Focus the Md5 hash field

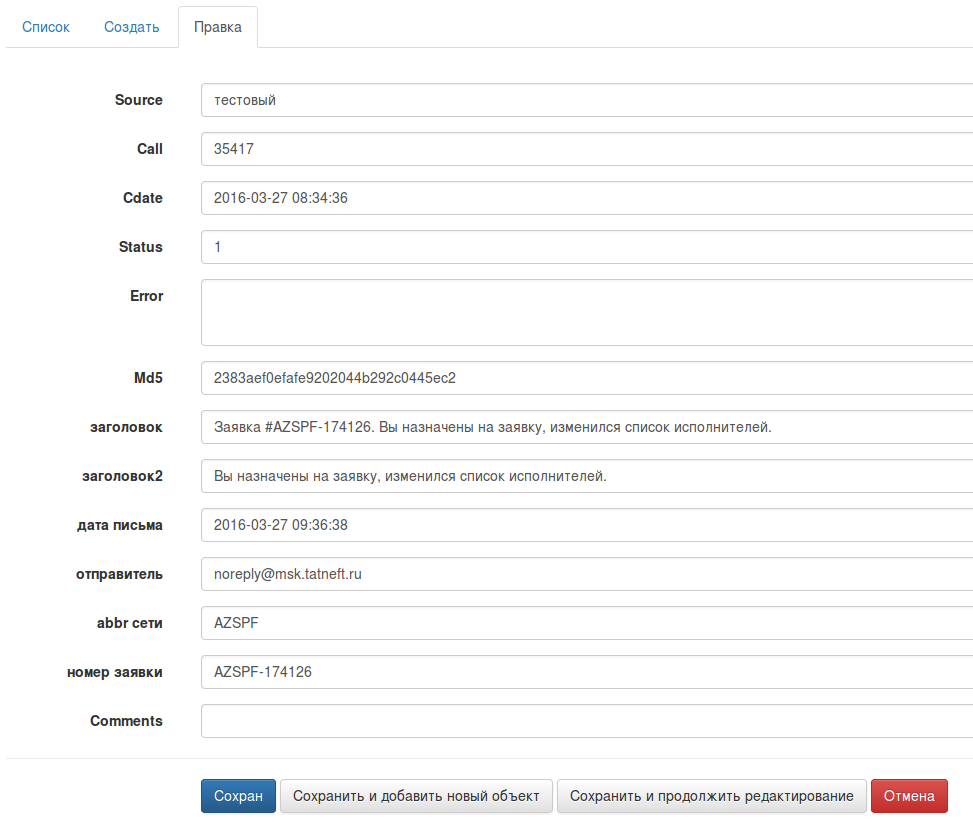click(586, 378)
